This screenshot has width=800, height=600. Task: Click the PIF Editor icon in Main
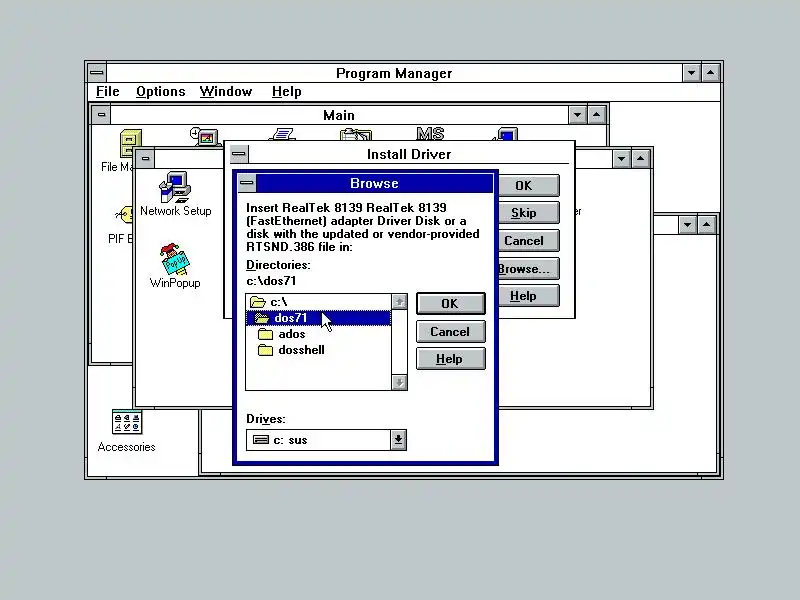click(x=123, y=215)
